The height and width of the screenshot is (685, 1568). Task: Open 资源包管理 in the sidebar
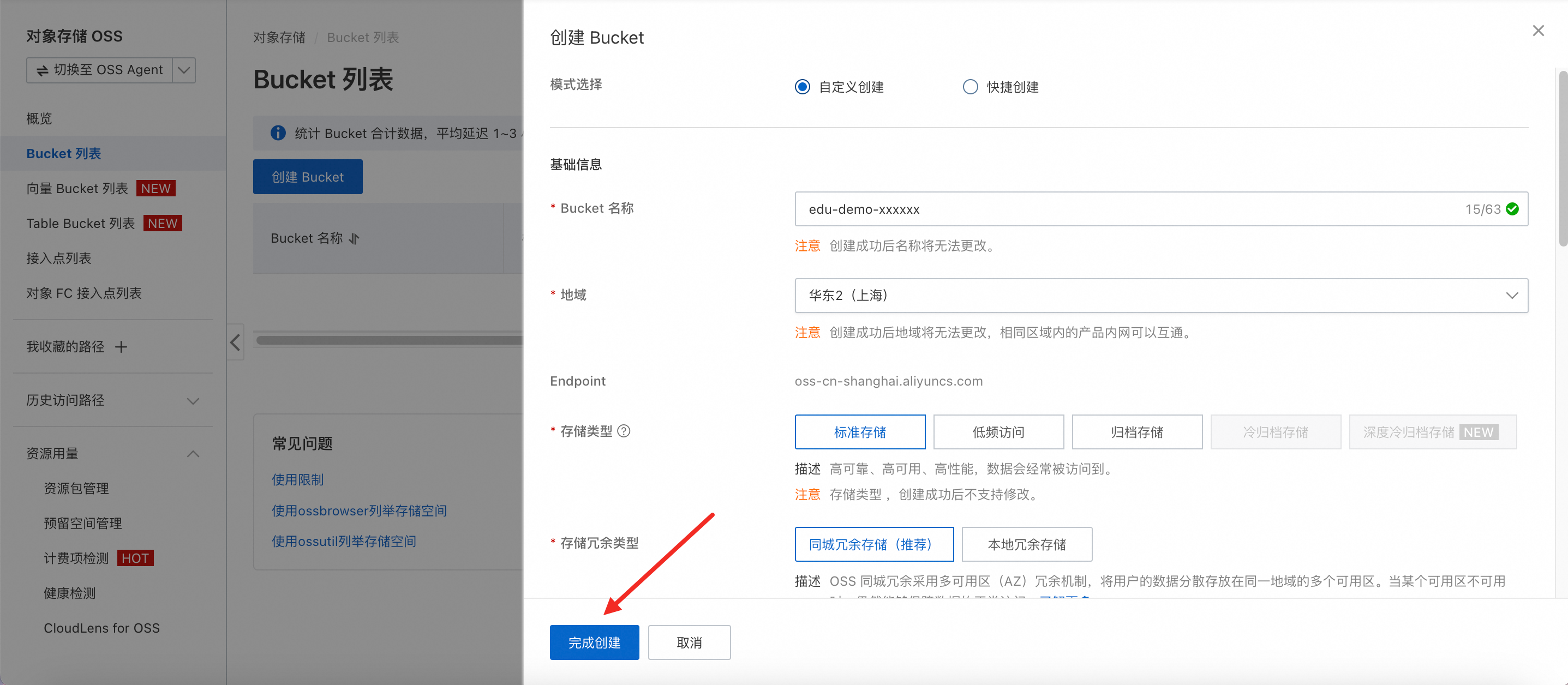[x=76, y=488]
